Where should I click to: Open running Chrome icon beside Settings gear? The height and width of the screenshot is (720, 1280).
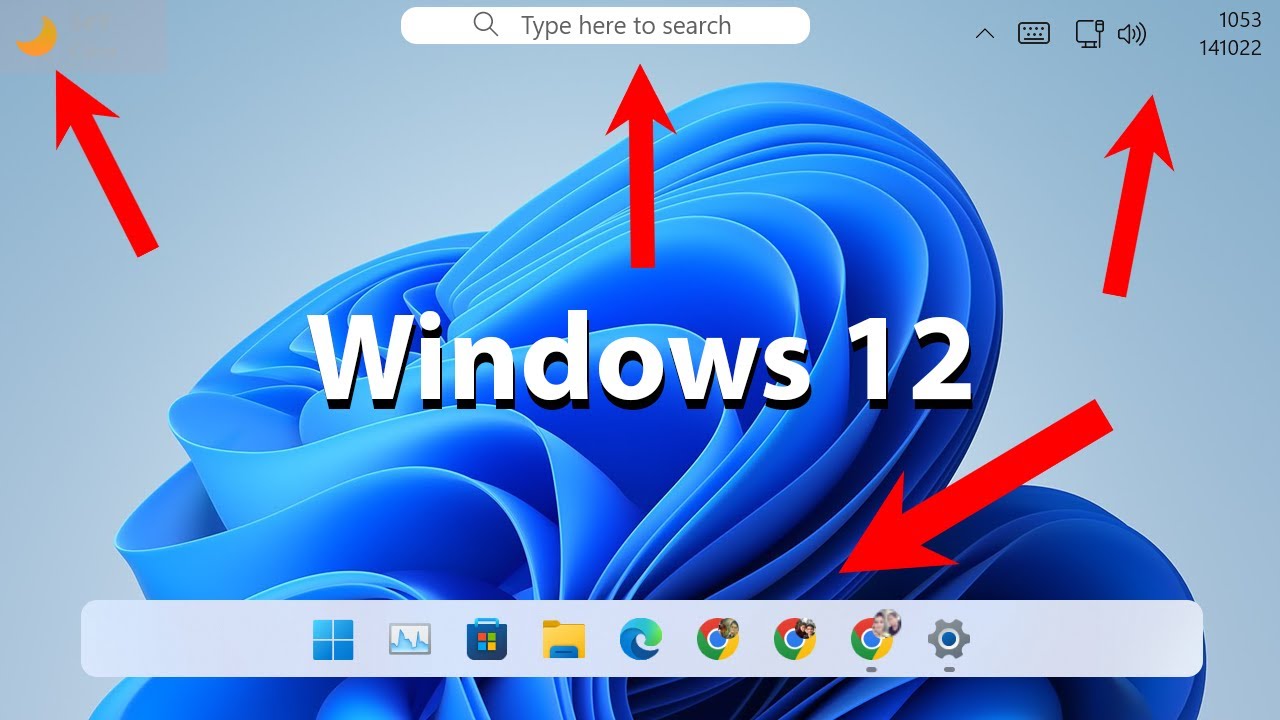[873, 637]
